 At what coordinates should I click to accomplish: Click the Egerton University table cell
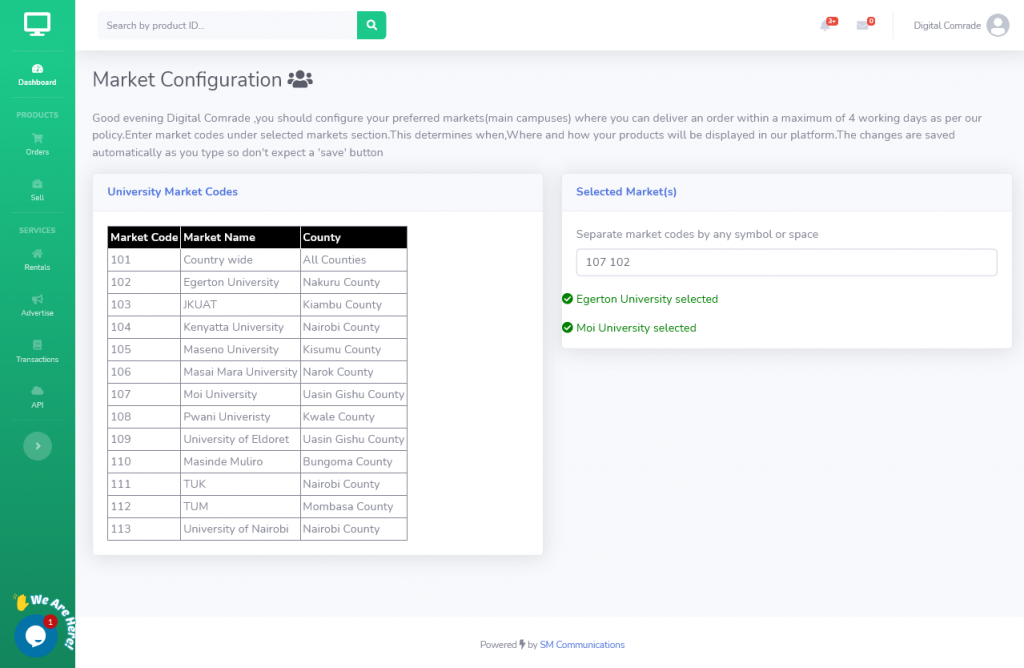coord(240,282)
